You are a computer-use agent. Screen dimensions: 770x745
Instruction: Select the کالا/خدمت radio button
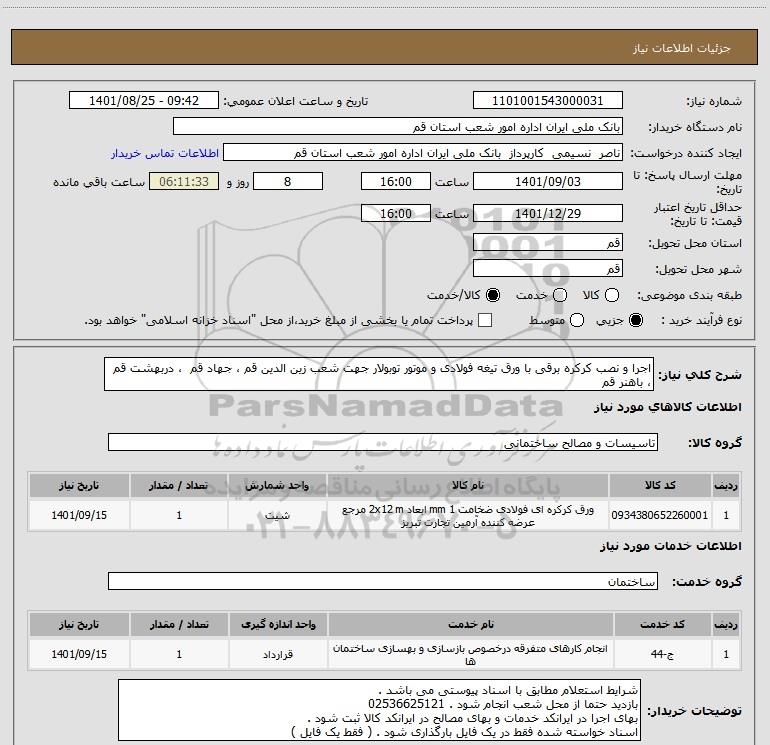493,295
